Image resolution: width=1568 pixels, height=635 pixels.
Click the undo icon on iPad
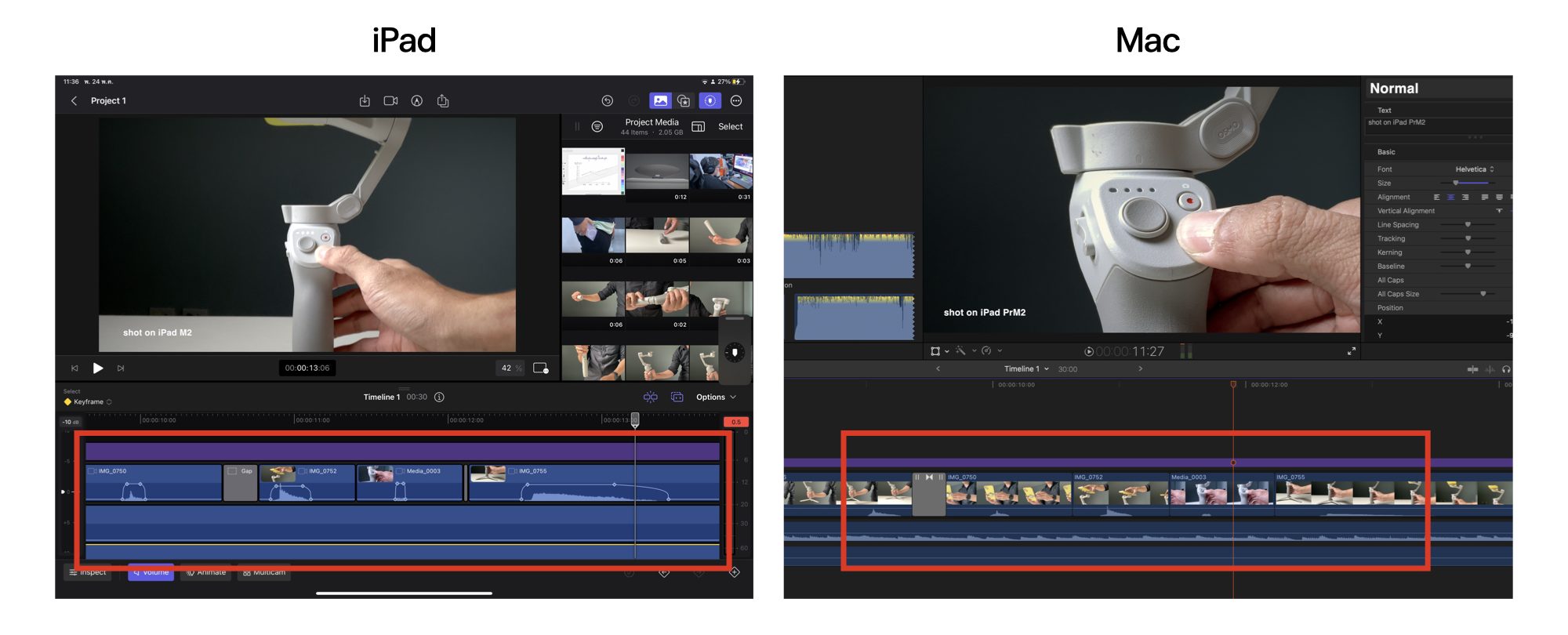click(x=607, y=101)
